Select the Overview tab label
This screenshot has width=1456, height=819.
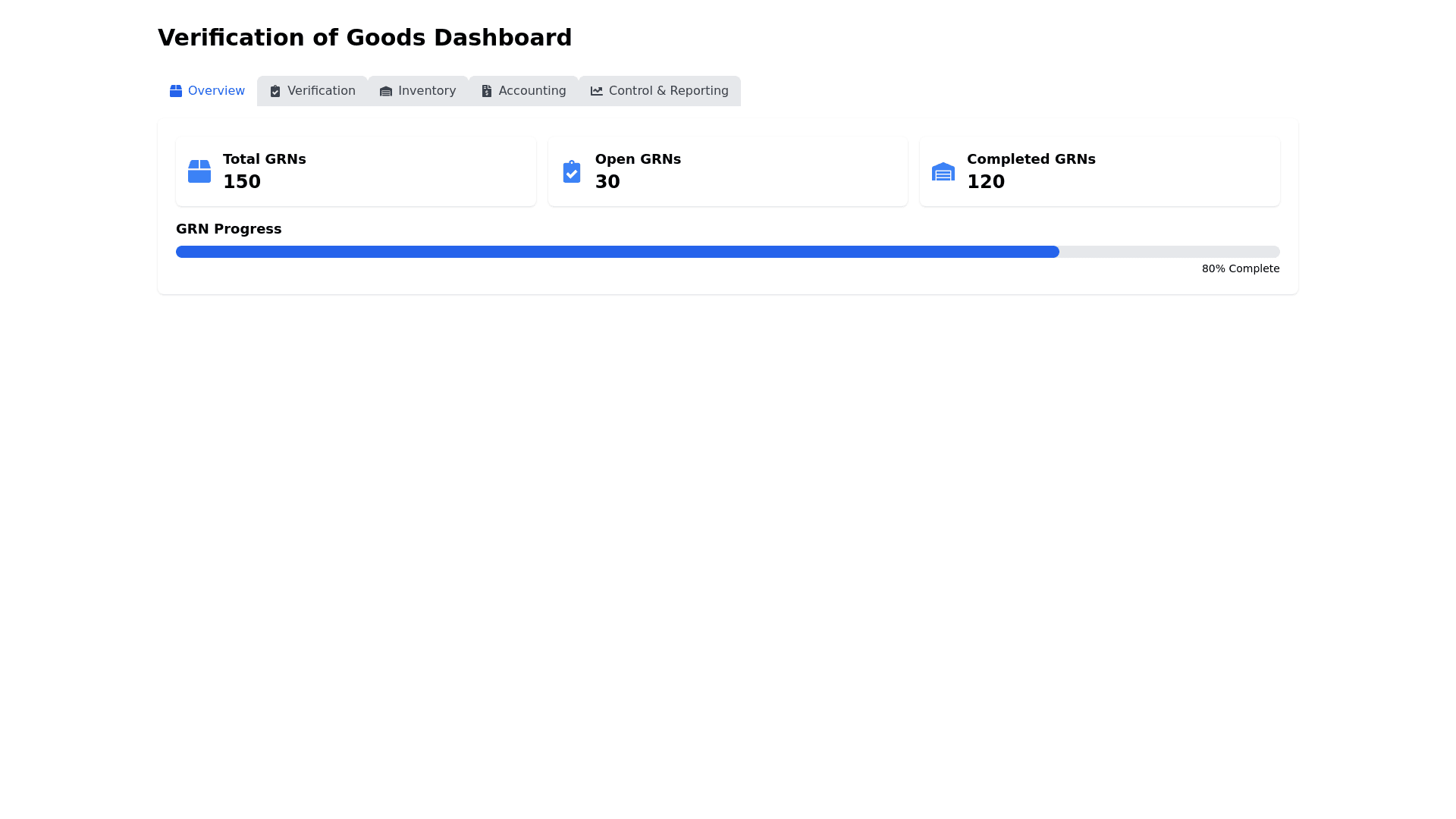pyautogui.click(x=216, y=91)
